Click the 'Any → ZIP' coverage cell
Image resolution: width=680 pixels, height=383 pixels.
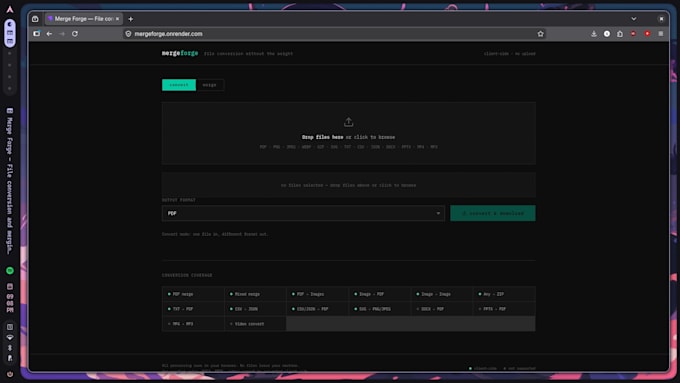pos(504,294)
